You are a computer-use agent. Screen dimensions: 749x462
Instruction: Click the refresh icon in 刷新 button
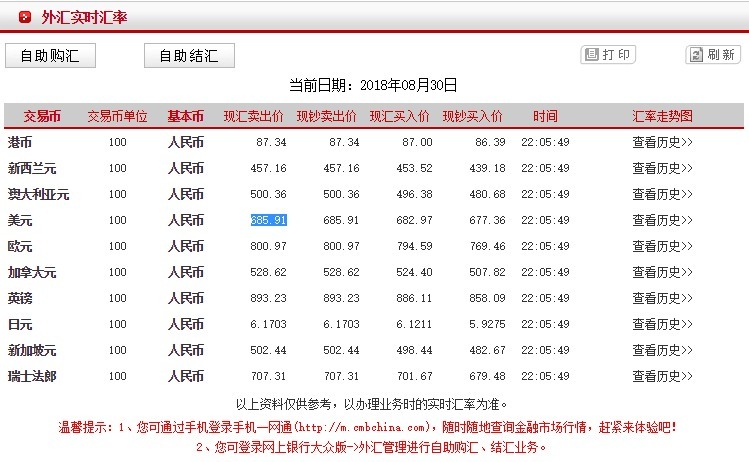pos(696,54)
